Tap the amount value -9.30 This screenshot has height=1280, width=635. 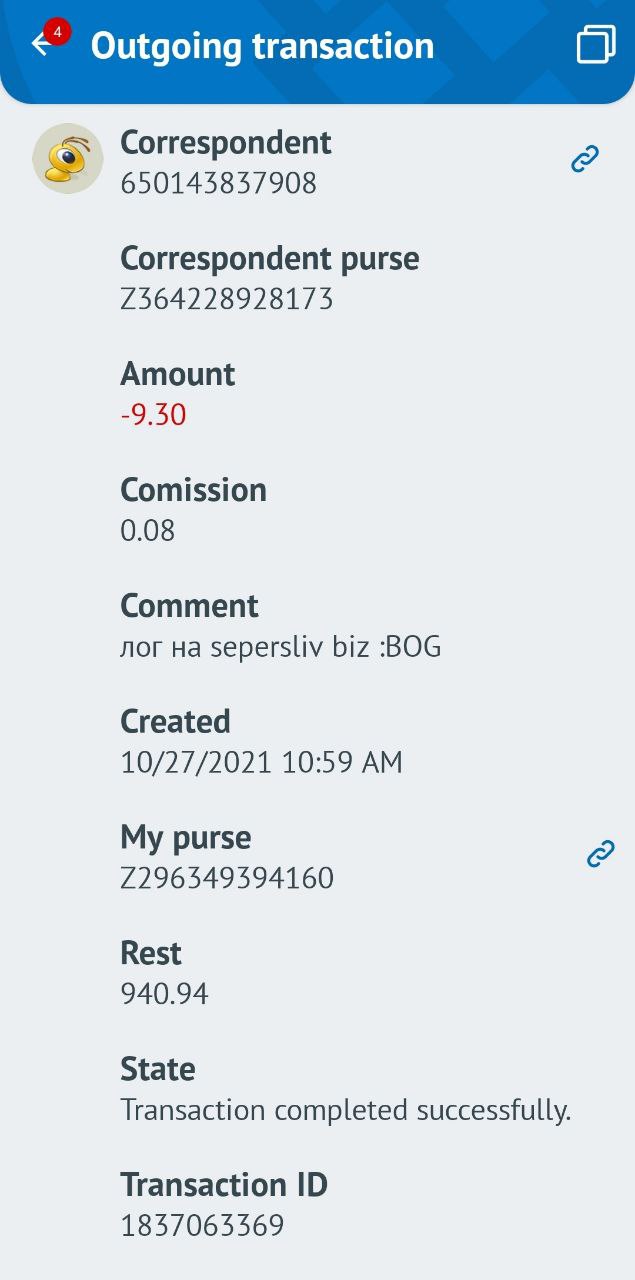tap(153, 415)
